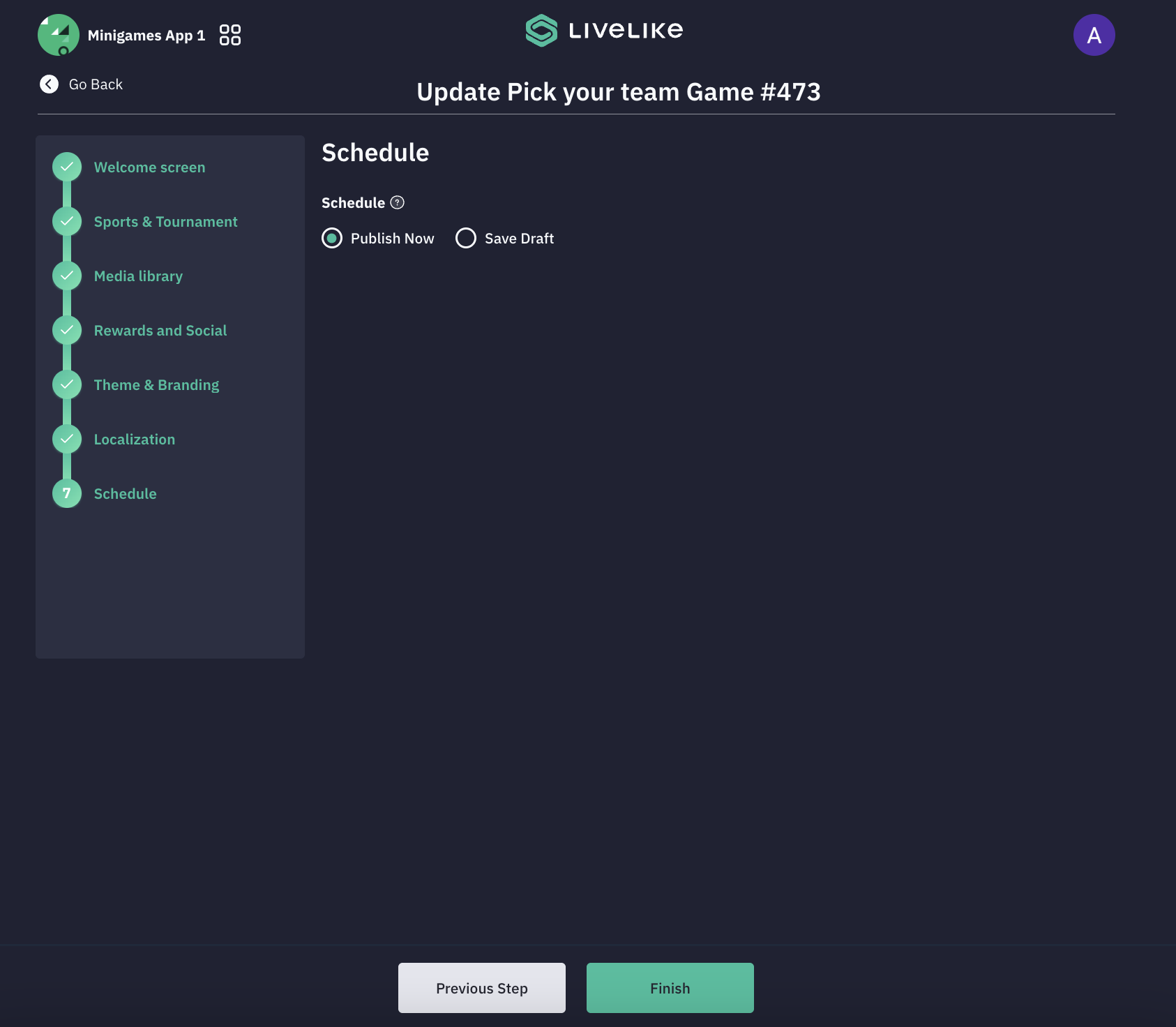Click the Go Back link text
The width and height of the screenshot is (1176, 1027).
coord(96,84)
